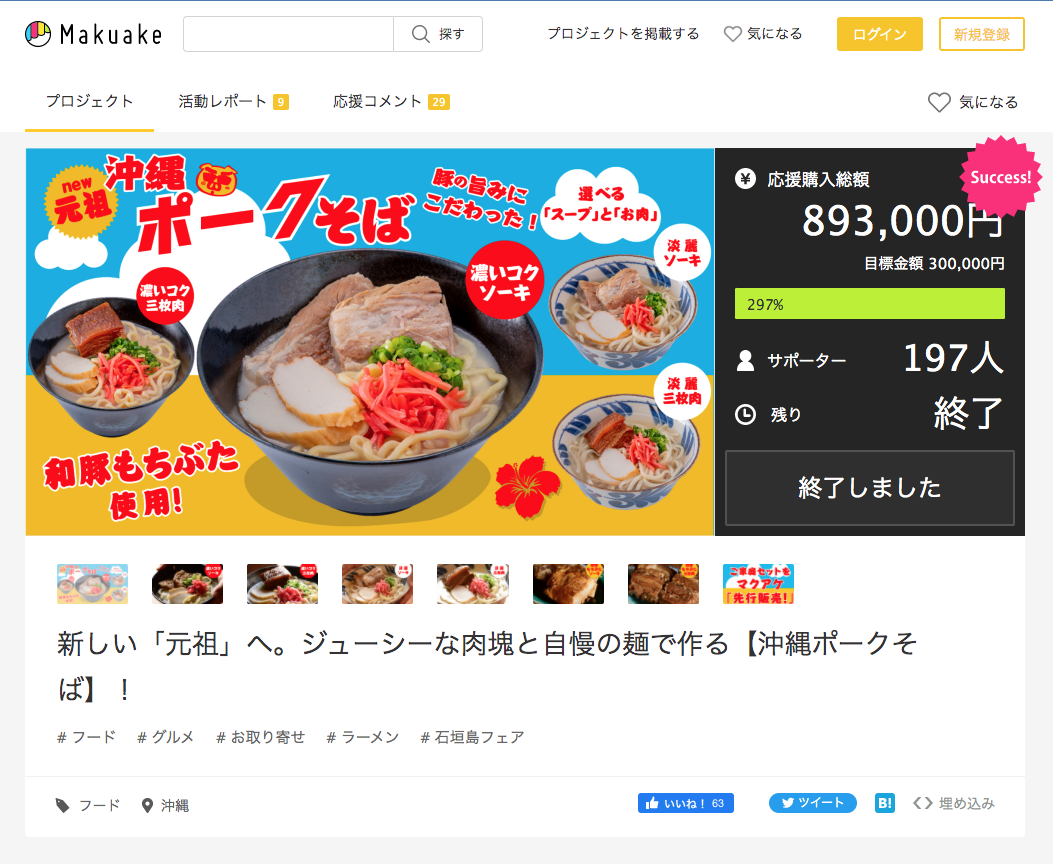This screenshot has height=864, width=1053.
Task: Click the 沖縄 location pin link
Action: tap(165, 805)
